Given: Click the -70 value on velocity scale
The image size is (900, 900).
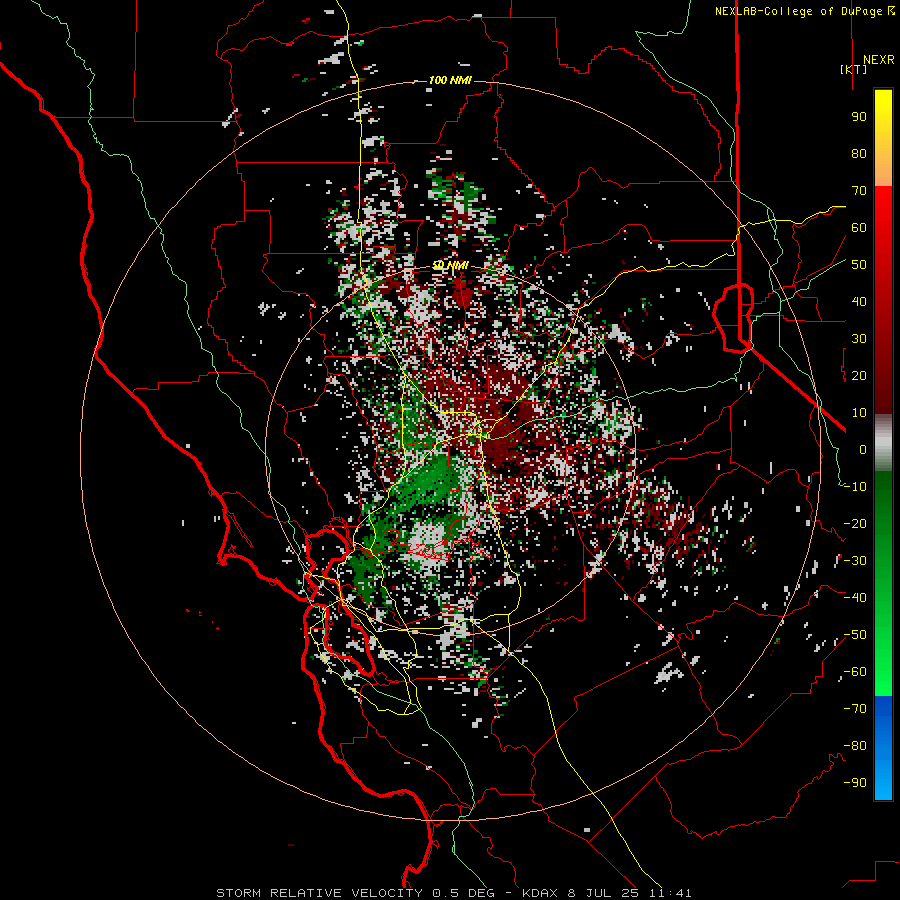Looking at the screenshot, I should click(855, 709).
